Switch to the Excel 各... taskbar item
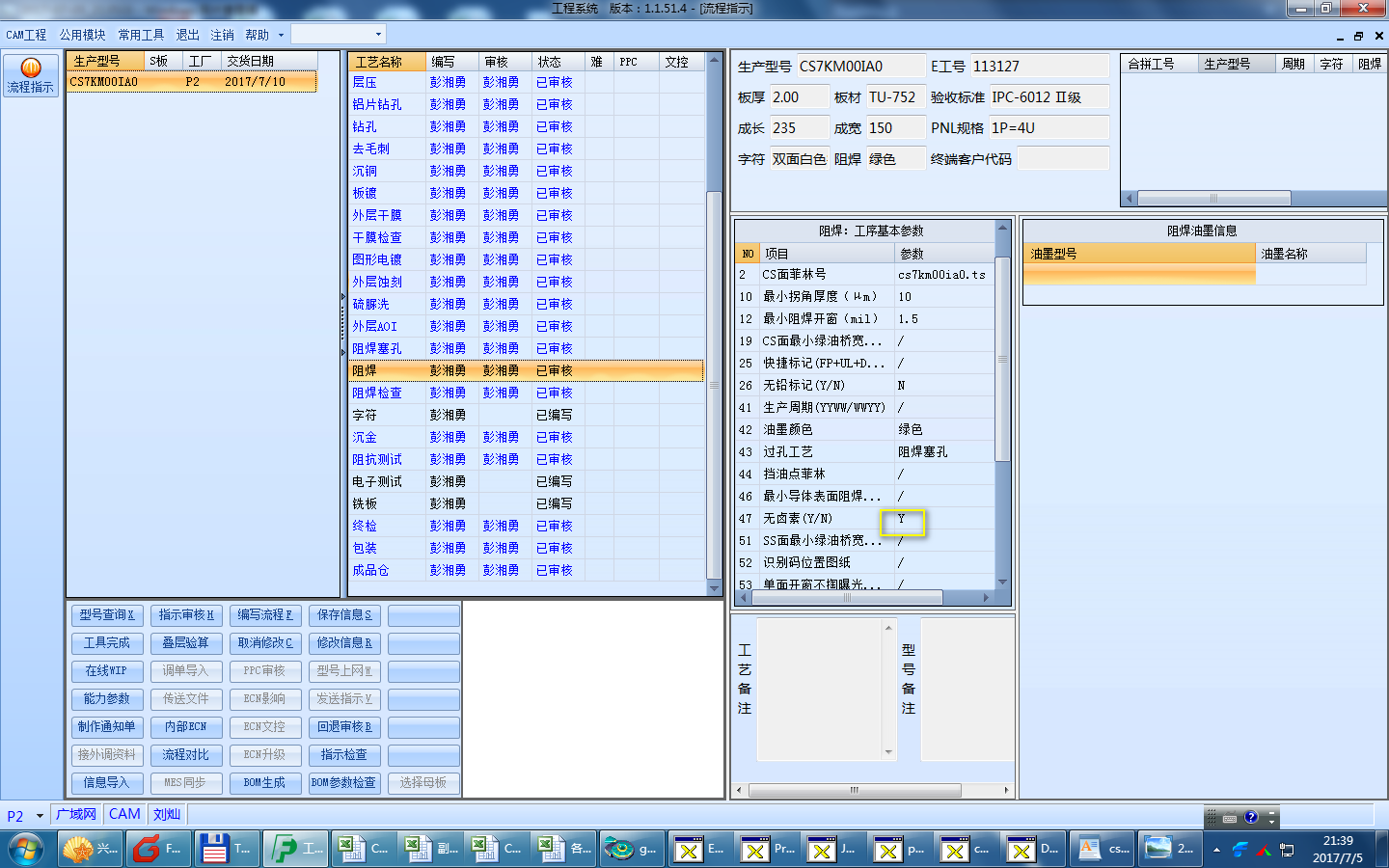 (x=563, y=849)
